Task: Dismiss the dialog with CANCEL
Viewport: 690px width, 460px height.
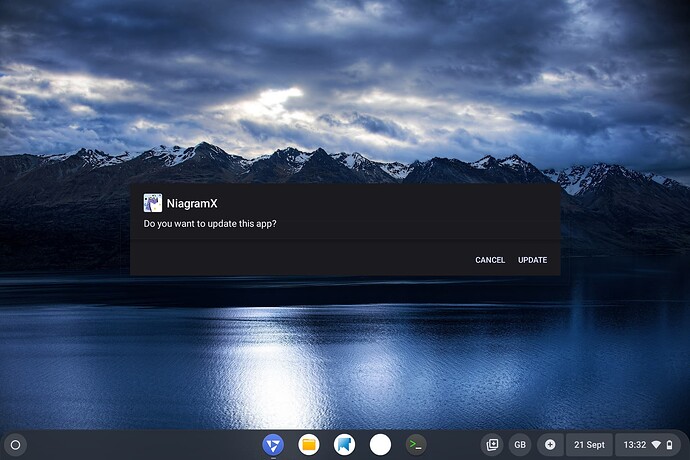Action: 490,260
